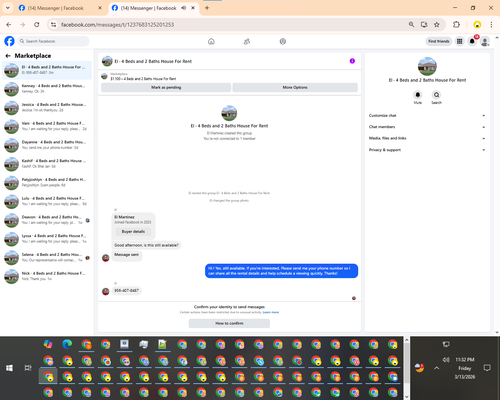Open Task View on the taskbar
Image resolution: width=500 pixels, height=400 pixels.
tap(28, 368)
